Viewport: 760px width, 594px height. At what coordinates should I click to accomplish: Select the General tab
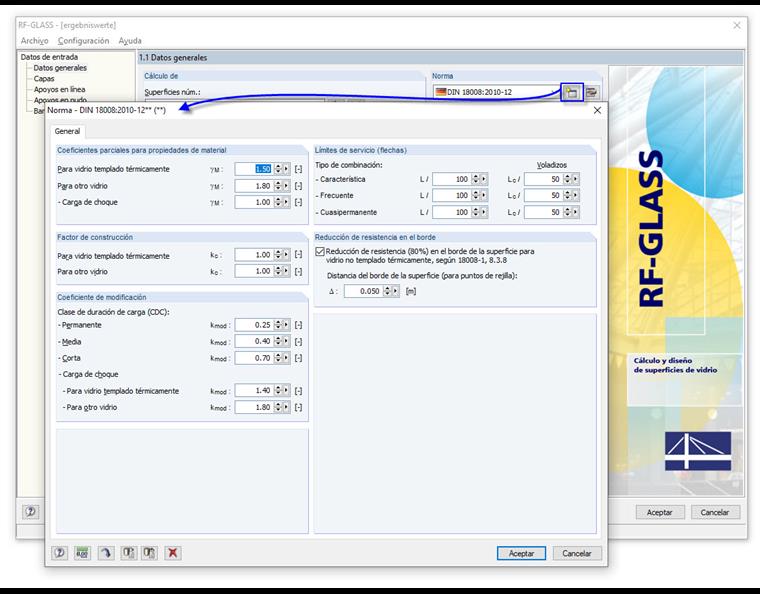click(67, 131)
